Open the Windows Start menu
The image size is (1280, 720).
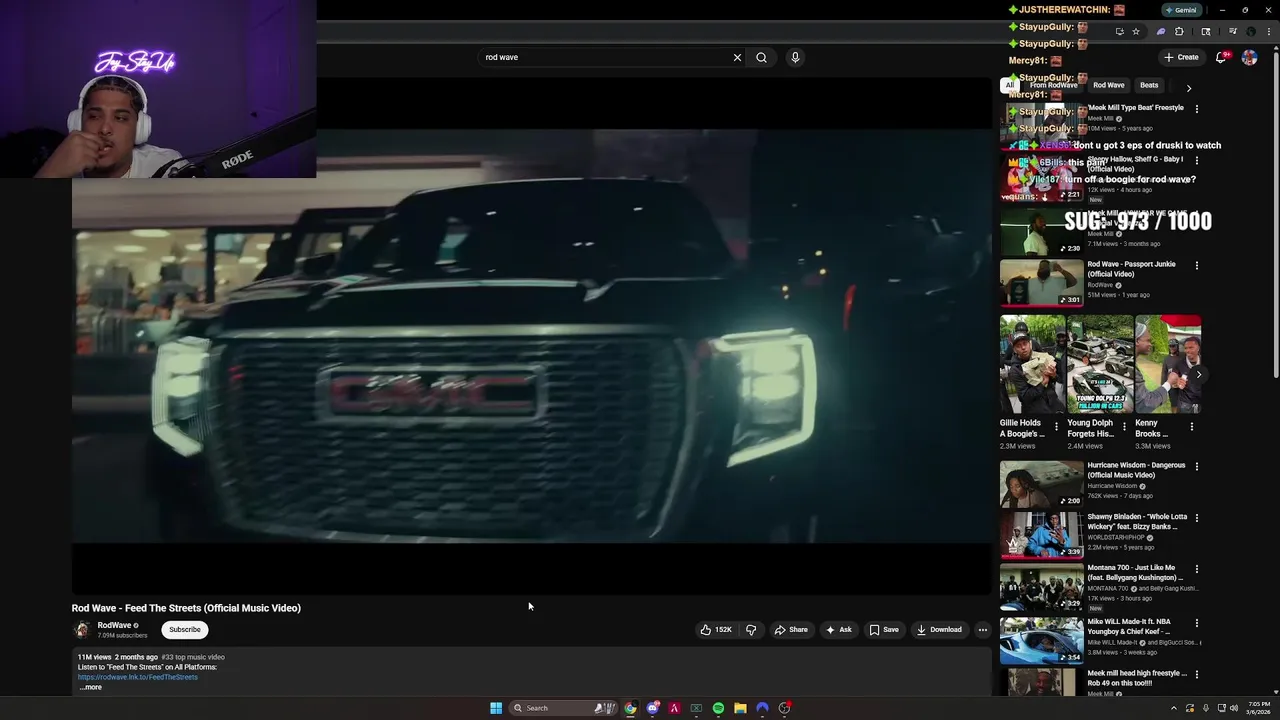coord(496,708)
